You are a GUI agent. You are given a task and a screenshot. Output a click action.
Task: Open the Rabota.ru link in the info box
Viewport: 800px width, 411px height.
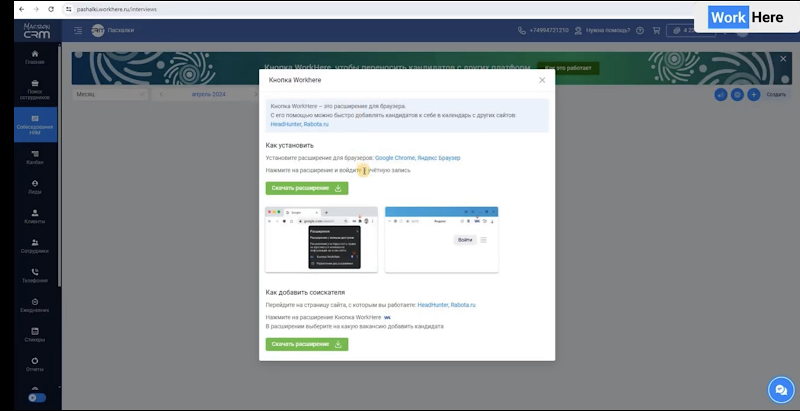click(x=316, y=124)
